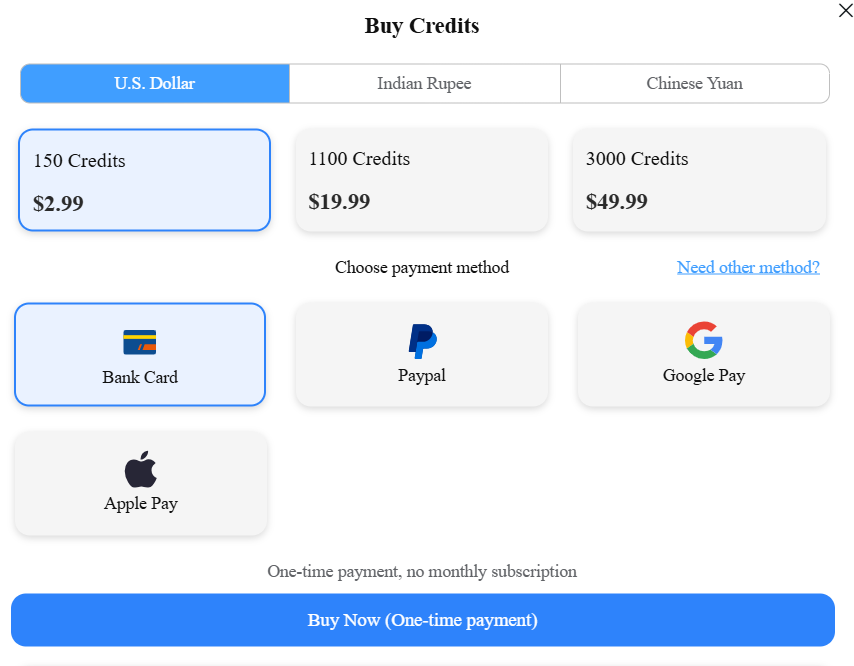
Task: Click the Apple logo icon
Action: 141,469
